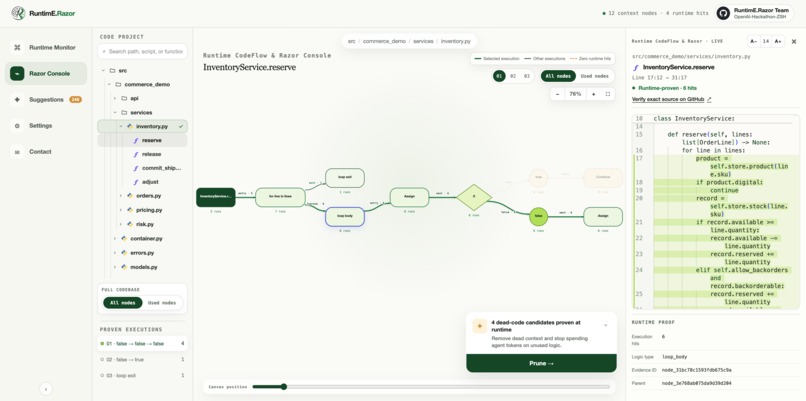
Task: Expand the orders.py chevron
Action: click(121, 196)
